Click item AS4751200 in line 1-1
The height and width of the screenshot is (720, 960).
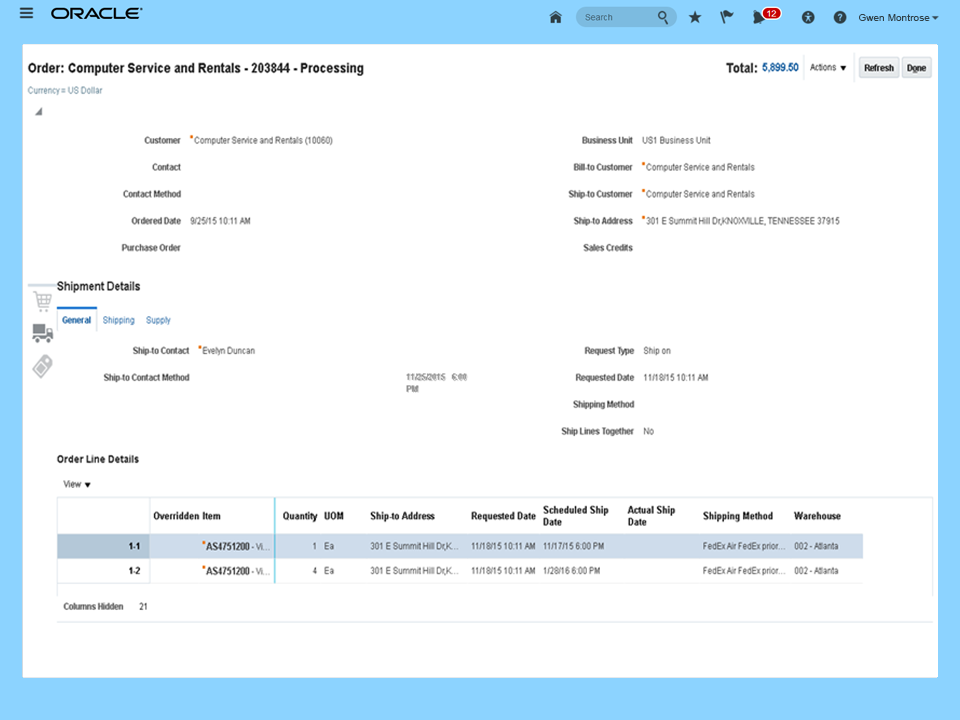pyautogui.click(x=228, y=546)
